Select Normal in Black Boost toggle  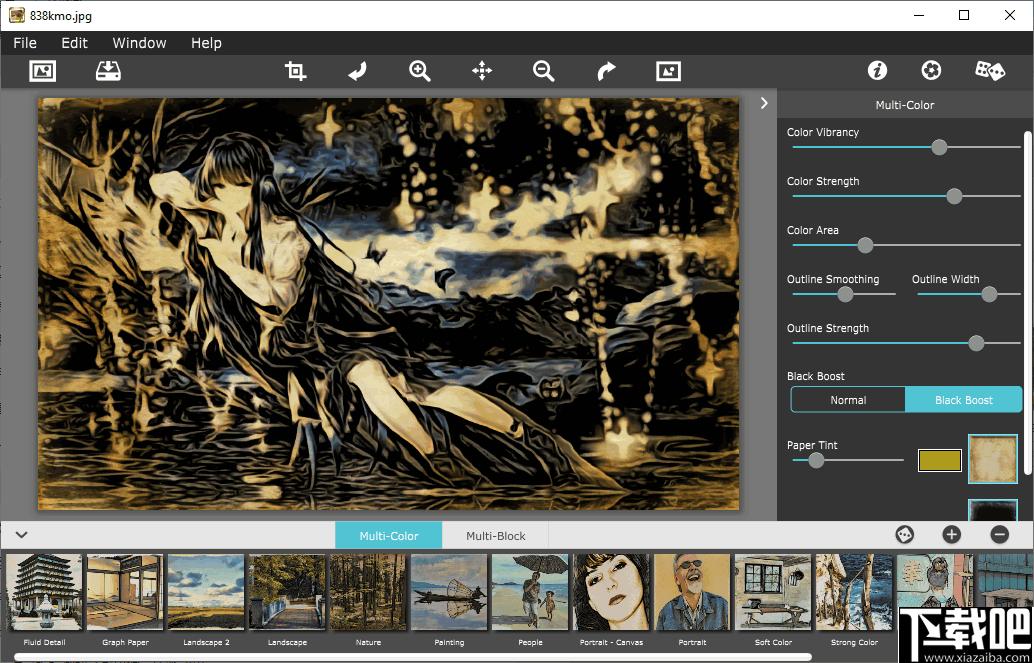click(848, 400)
